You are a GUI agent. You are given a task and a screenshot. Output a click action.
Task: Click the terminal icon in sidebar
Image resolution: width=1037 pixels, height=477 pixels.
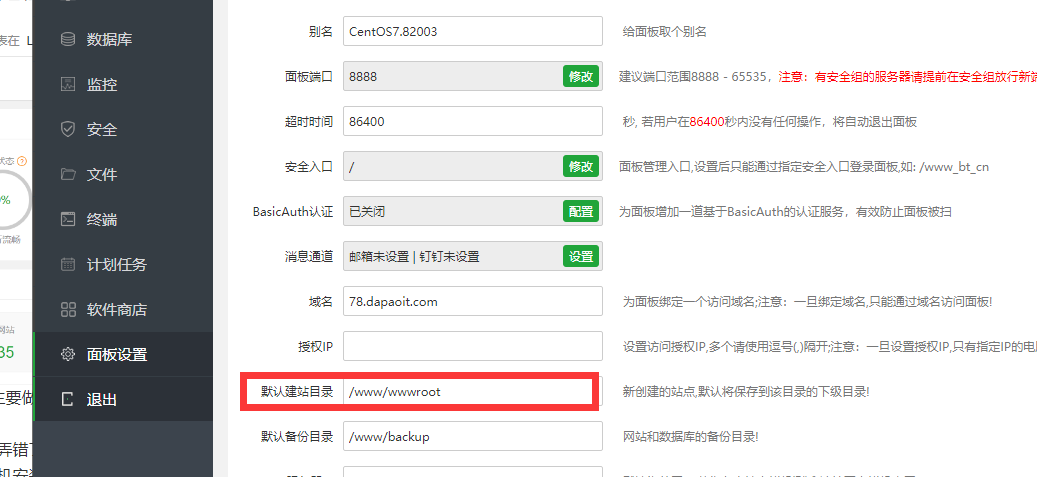tap(67, 220)
